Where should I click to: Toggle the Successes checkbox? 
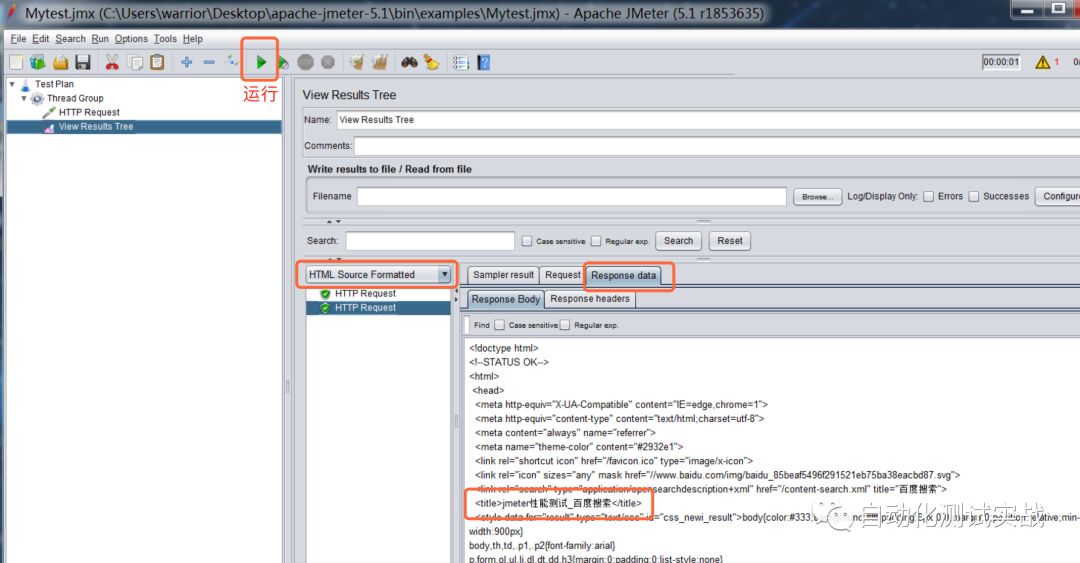click(x=974, y=196)
